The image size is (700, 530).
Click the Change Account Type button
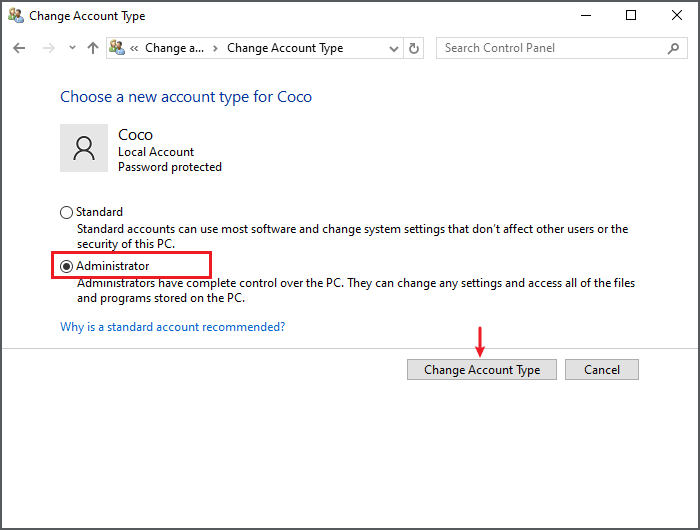(x=482, y=370)
